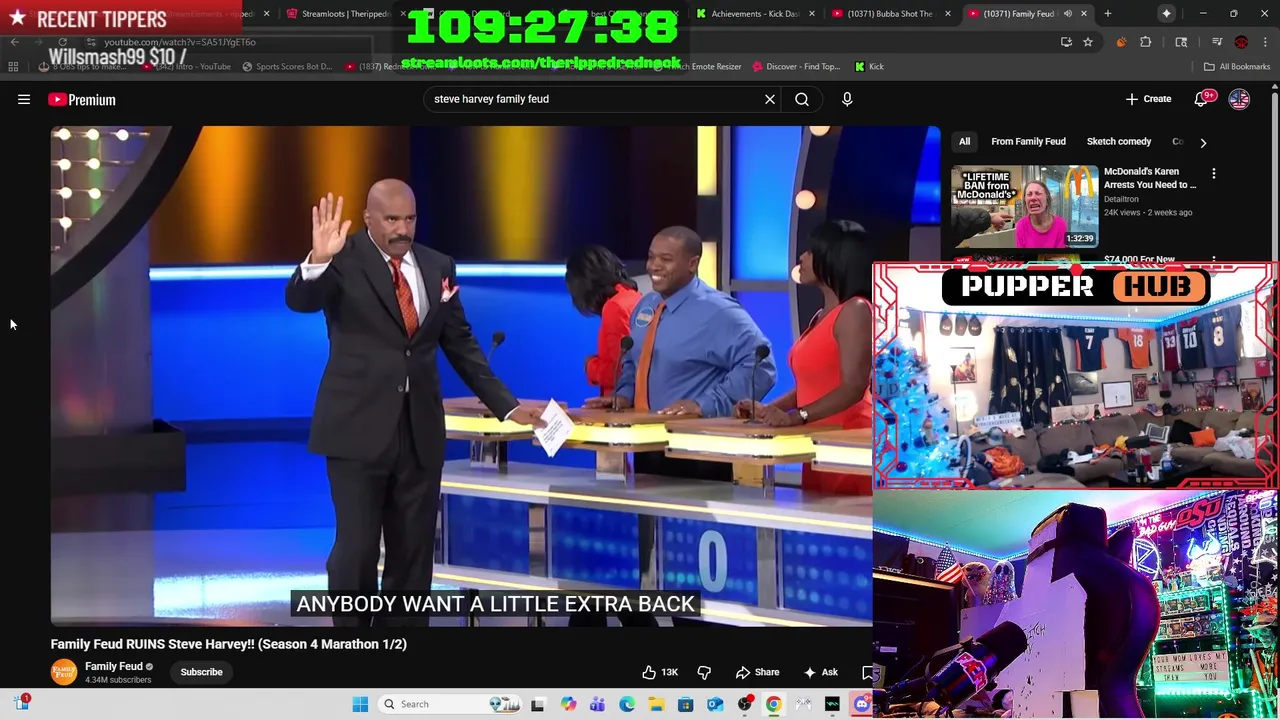Dislike the Family Feud video
Viewport: 1280px width, 720px height.
tap(704, 672)
